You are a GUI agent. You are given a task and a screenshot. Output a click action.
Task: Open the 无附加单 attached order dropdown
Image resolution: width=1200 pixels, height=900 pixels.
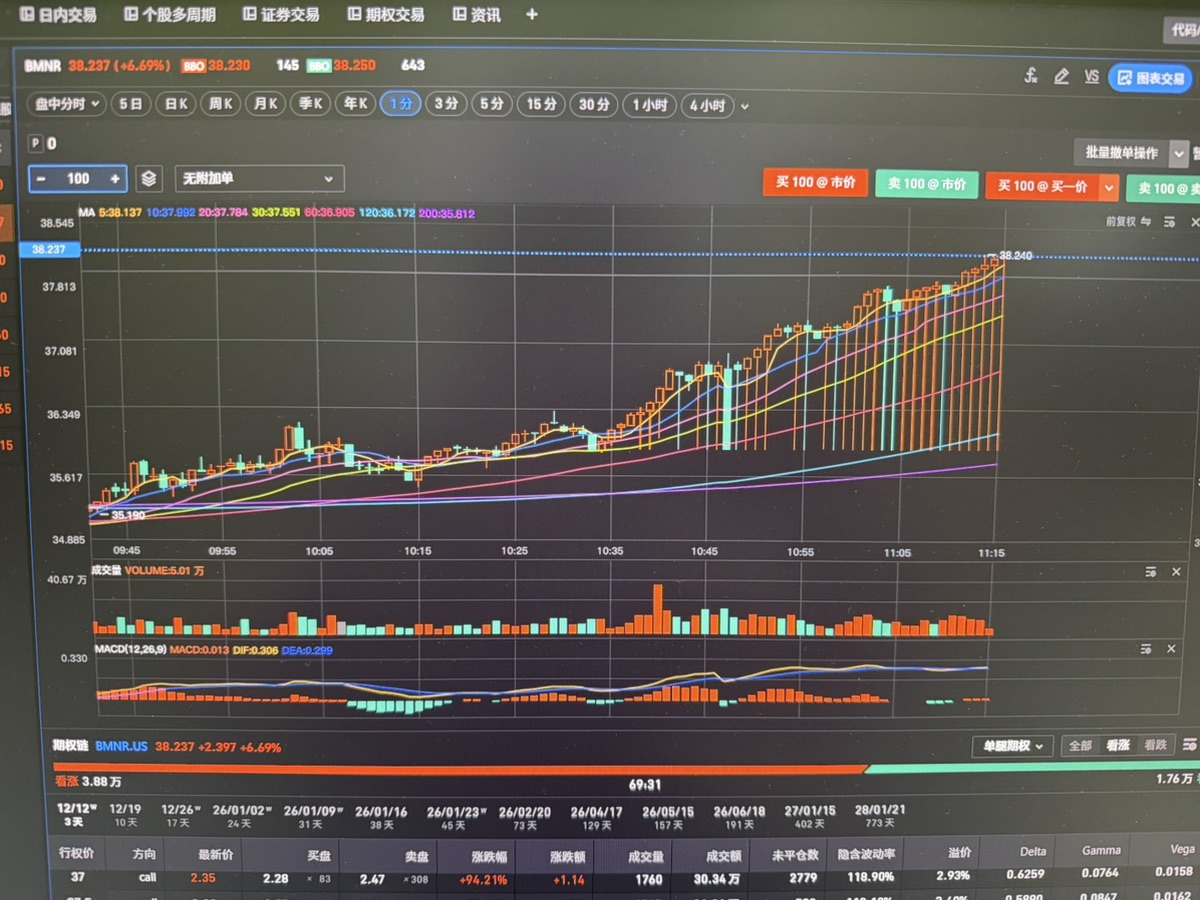[260, 179]
